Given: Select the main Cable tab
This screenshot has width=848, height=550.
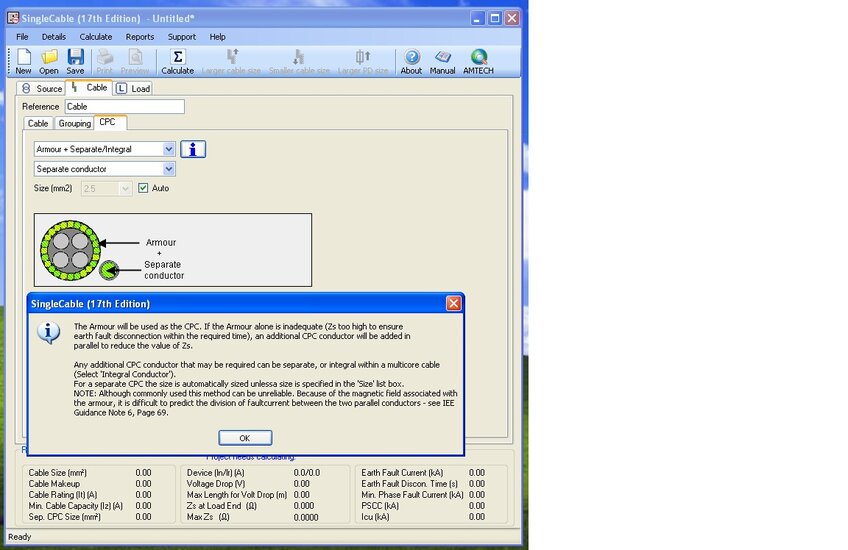Looking at the screenshot, I should click(x=89, y=88).
